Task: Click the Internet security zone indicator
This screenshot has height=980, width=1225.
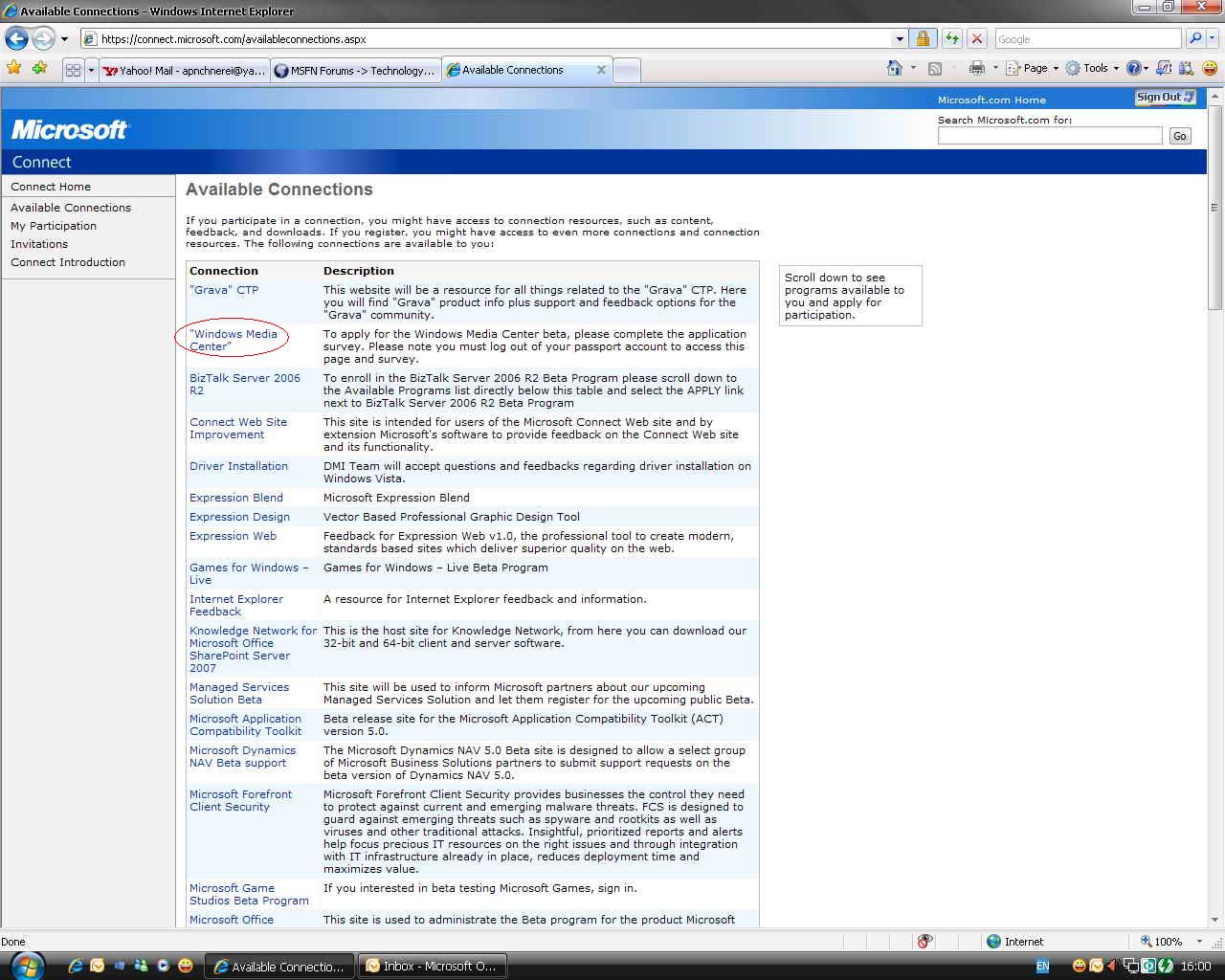Action: click(1015, 942)
